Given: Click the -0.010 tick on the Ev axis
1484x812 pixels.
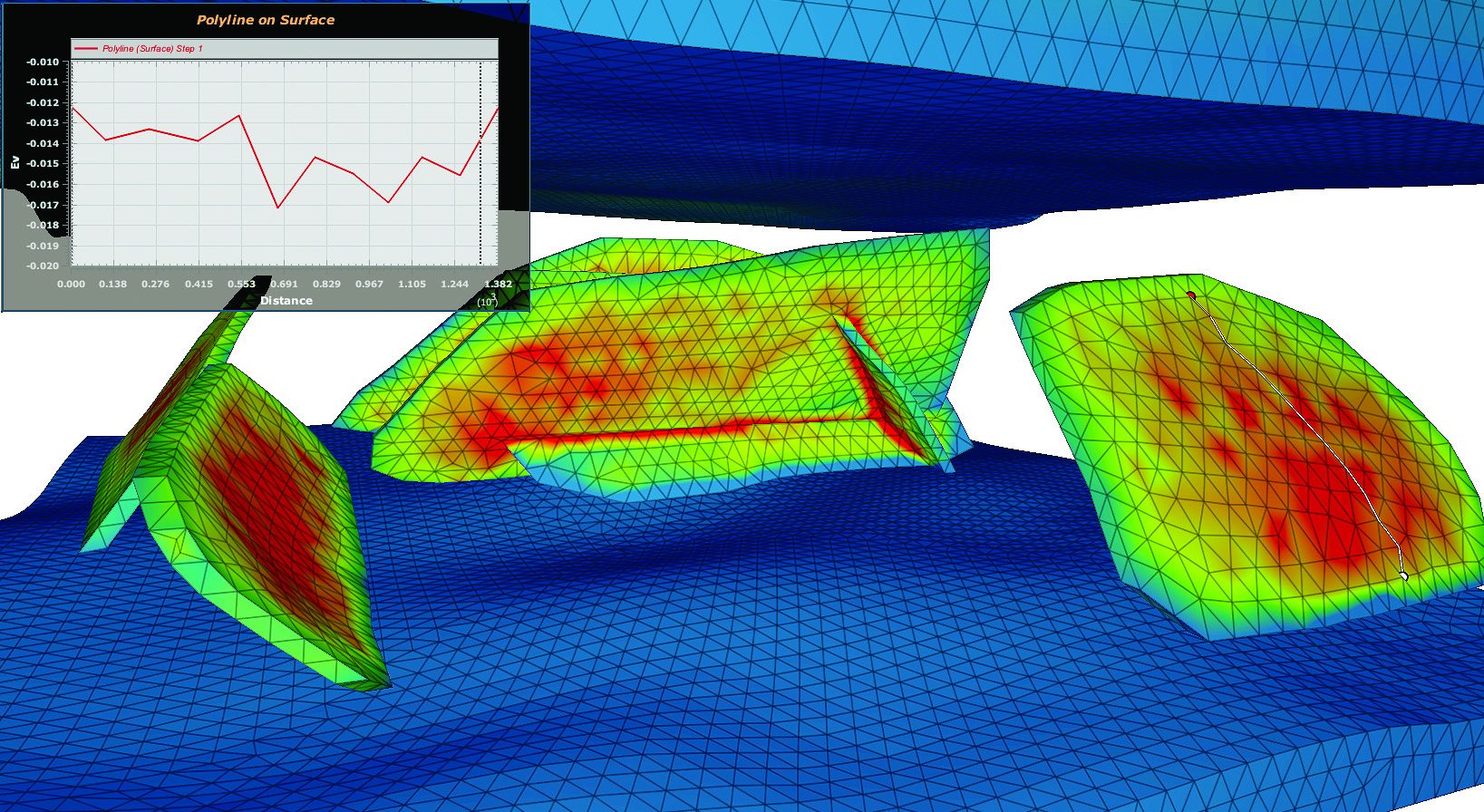Looking at the screenshot, I should click(43, 62).
